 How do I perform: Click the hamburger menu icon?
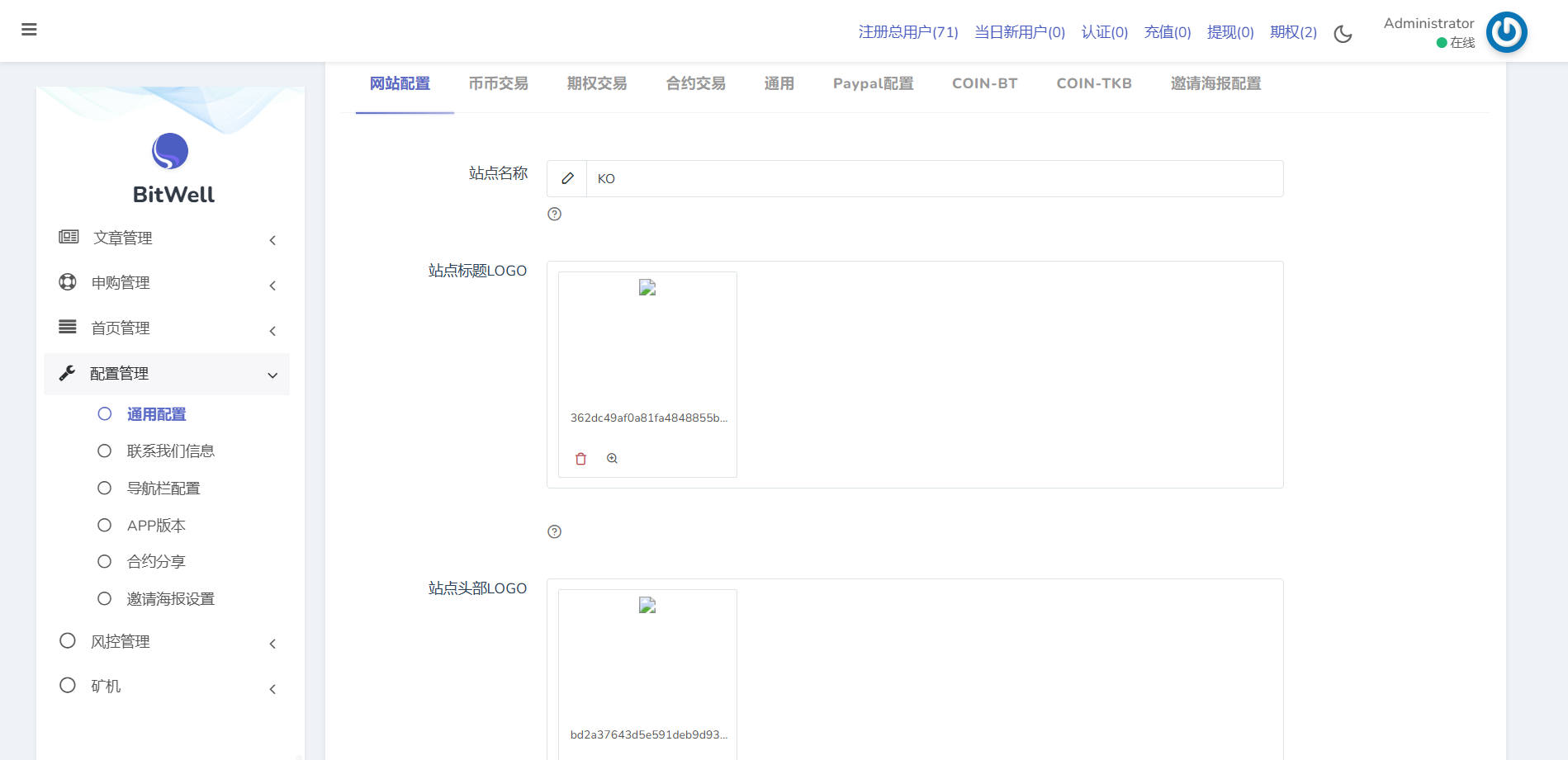(x=29, y=30)
